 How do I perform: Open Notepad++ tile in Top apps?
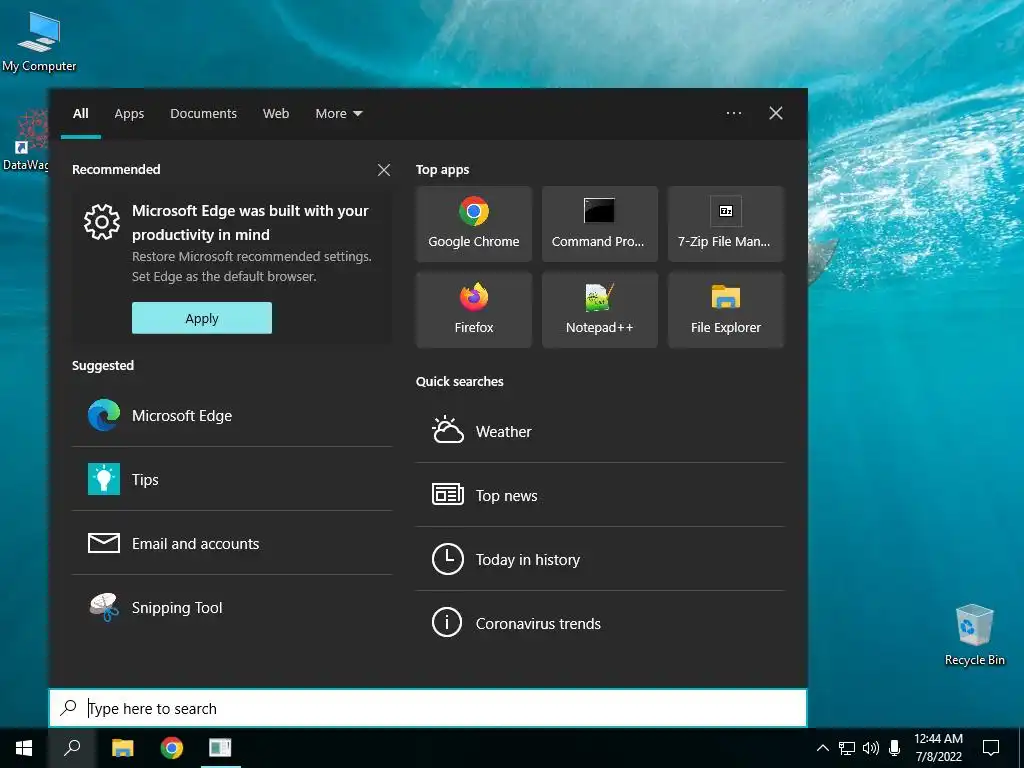click(x=600, y=310)
